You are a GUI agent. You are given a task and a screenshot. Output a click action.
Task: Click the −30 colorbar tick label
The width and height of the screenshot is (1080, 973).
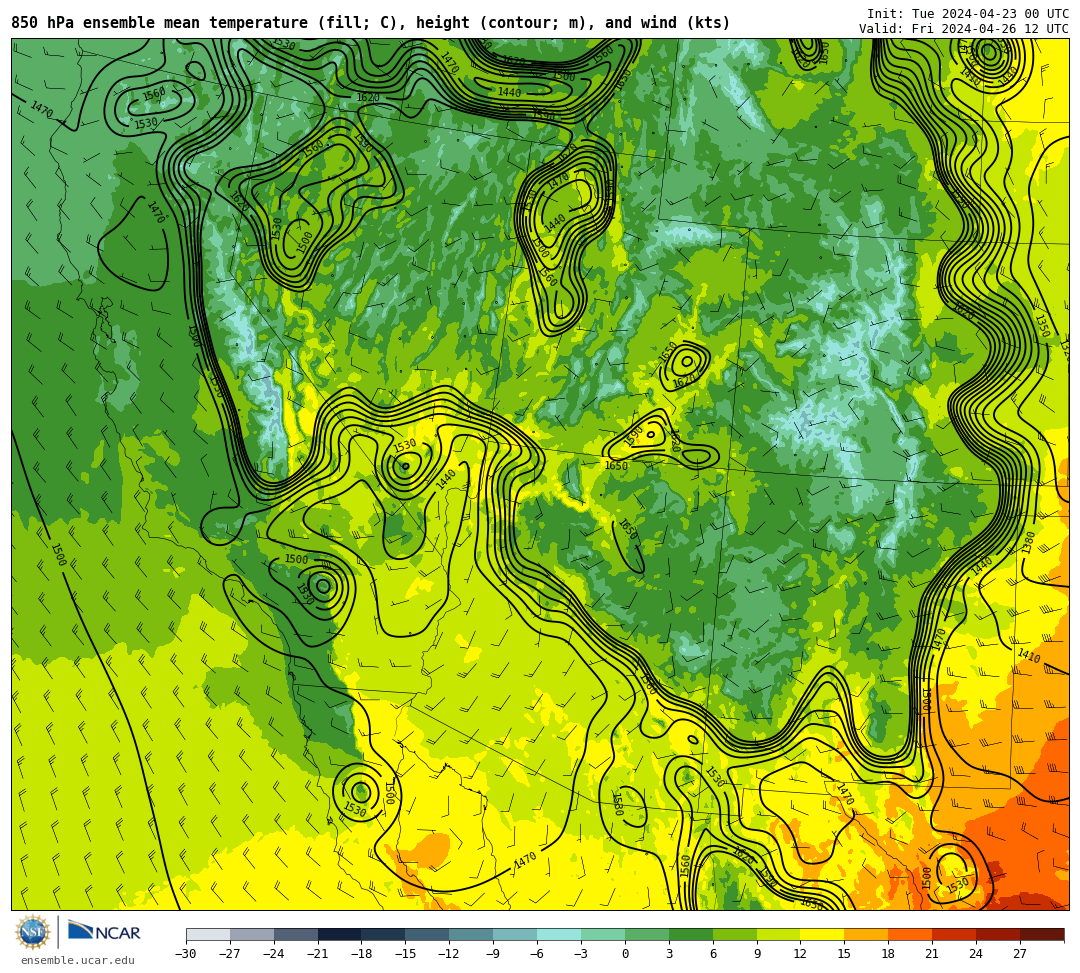186,954
